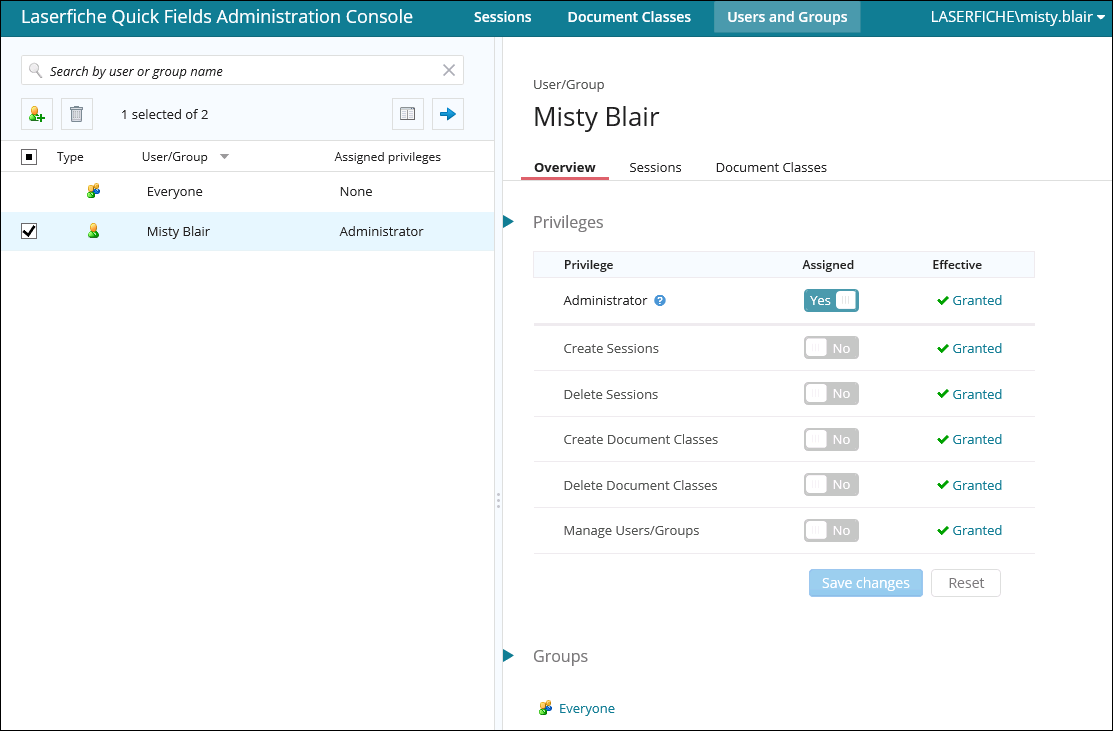Screen dimensions: 1113x731
Task: Collapse the Groups section triangle
Action: point(509,656)
